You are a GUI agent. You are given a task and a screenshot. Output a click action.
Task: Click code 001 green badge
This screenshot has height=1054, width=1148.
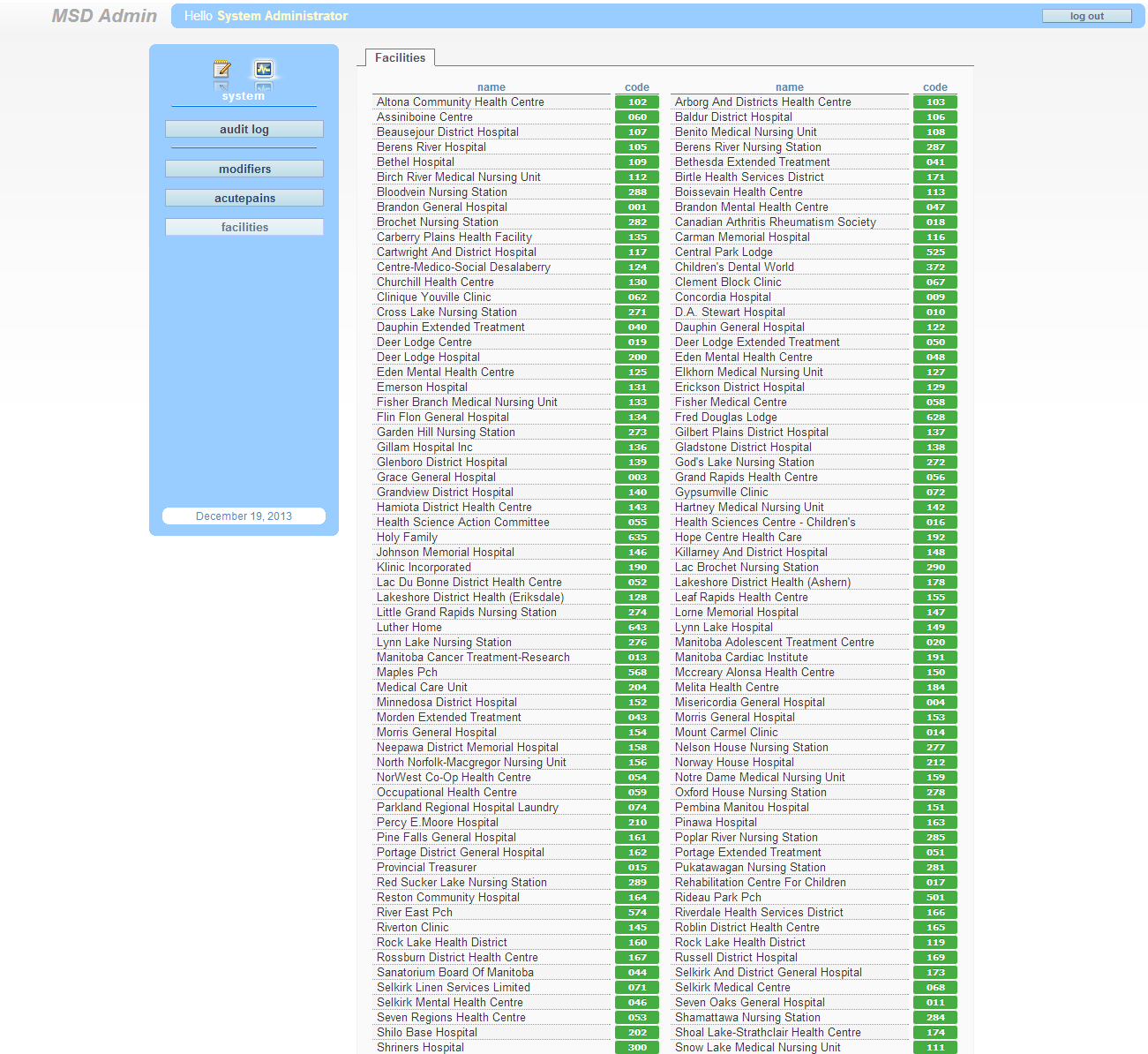pos(637,207)
